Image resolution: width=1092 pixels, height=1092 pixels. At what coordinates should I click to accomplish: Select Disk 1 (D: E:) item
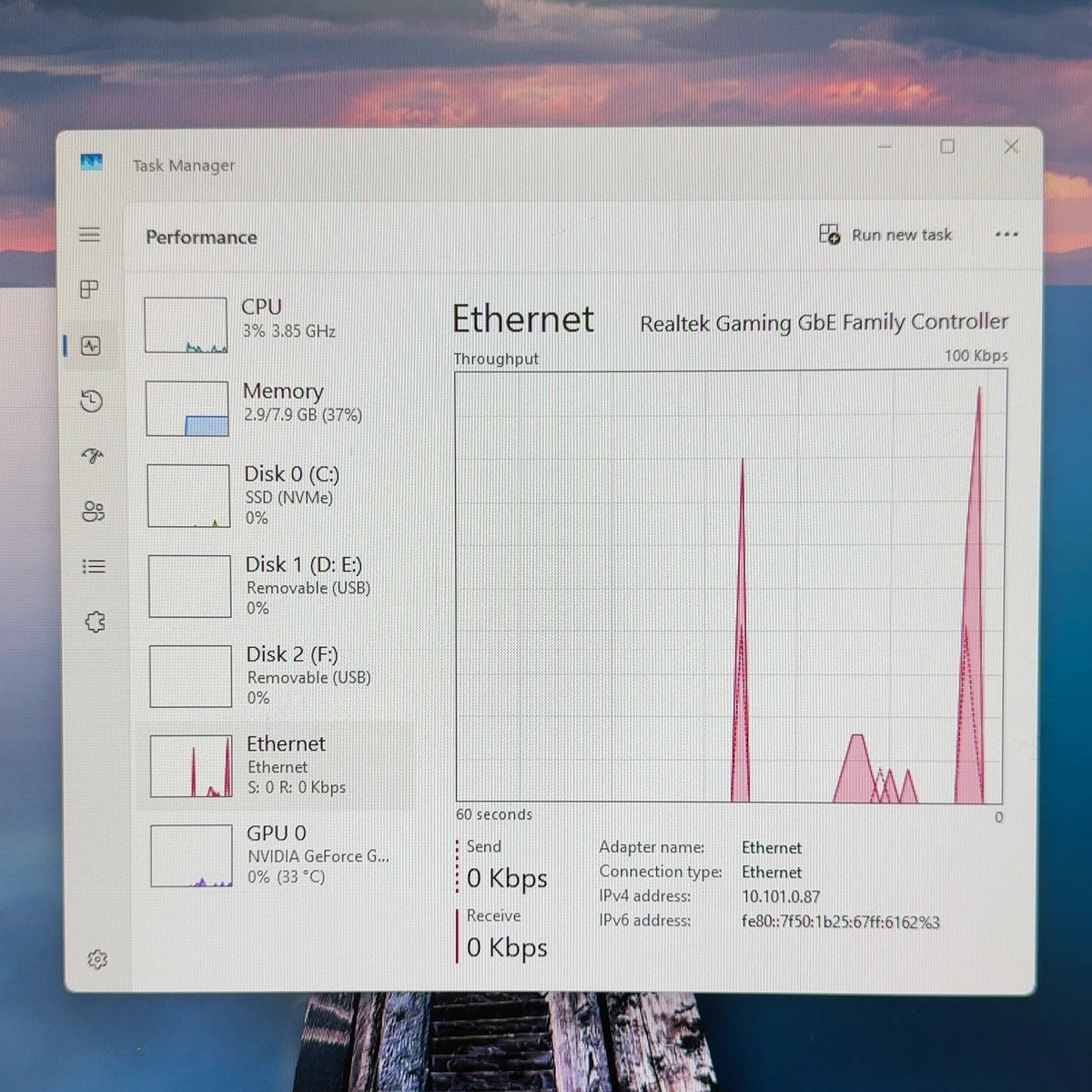point(277,585)
